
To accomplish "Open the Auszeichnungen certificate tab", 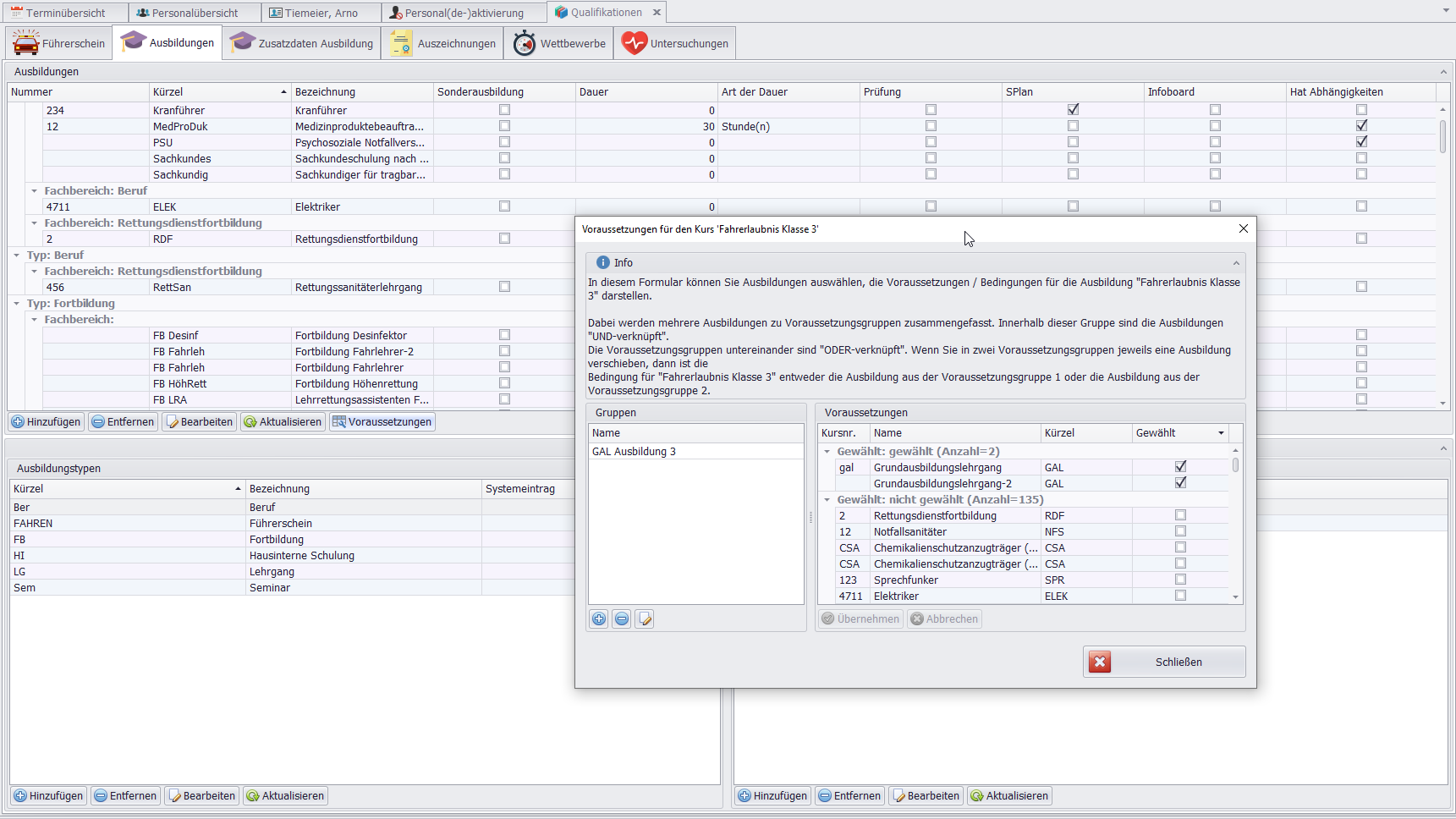I will pyautogui.click(x=443, y=43).
